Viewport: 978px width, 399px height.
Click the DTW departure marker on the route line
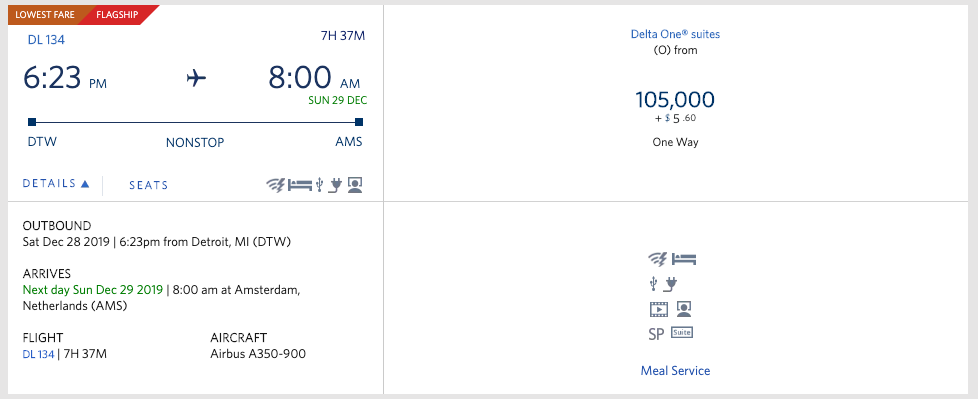pyautogui.click(x=32, y=122)
